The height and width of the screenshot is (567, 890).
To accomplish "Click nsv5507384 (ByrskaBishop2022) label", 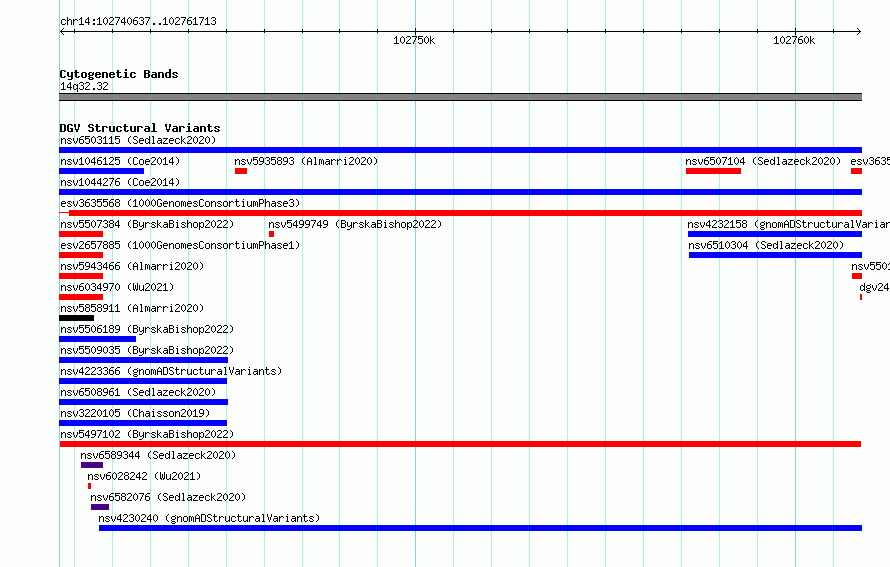I will (147, 224).
